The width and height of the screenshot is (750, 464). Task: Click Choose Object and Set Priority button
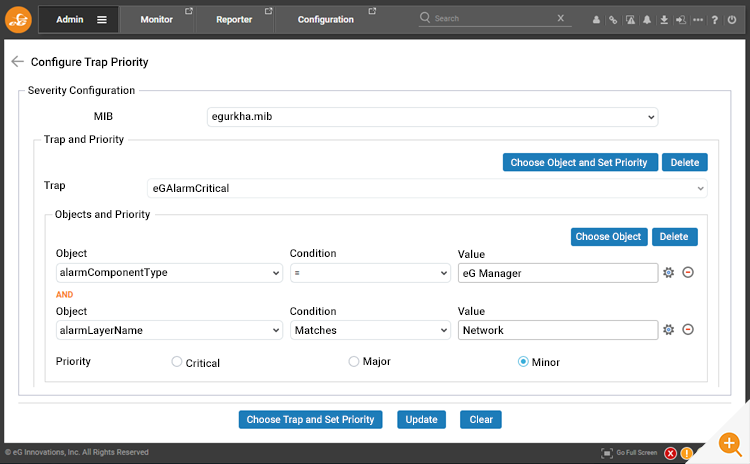(x=580, y=162)
